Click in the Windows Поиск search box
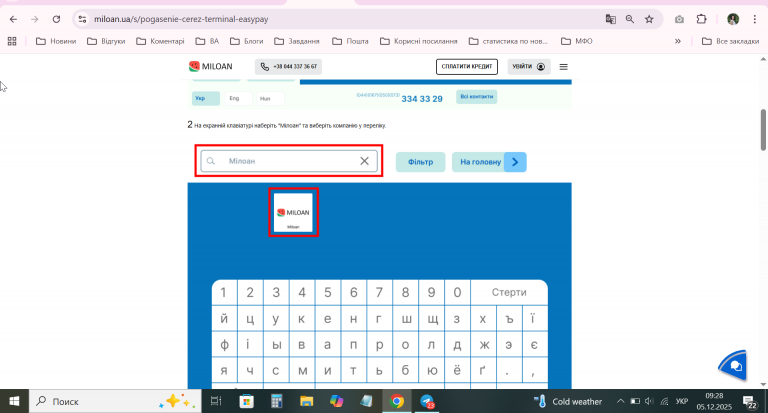 click(x=115, y=401)
